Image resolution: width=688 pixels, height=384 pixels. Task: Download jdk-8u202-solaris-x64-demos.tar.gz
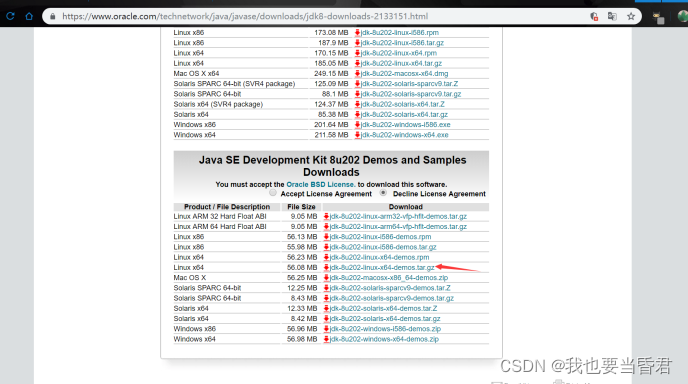(385, 319)
